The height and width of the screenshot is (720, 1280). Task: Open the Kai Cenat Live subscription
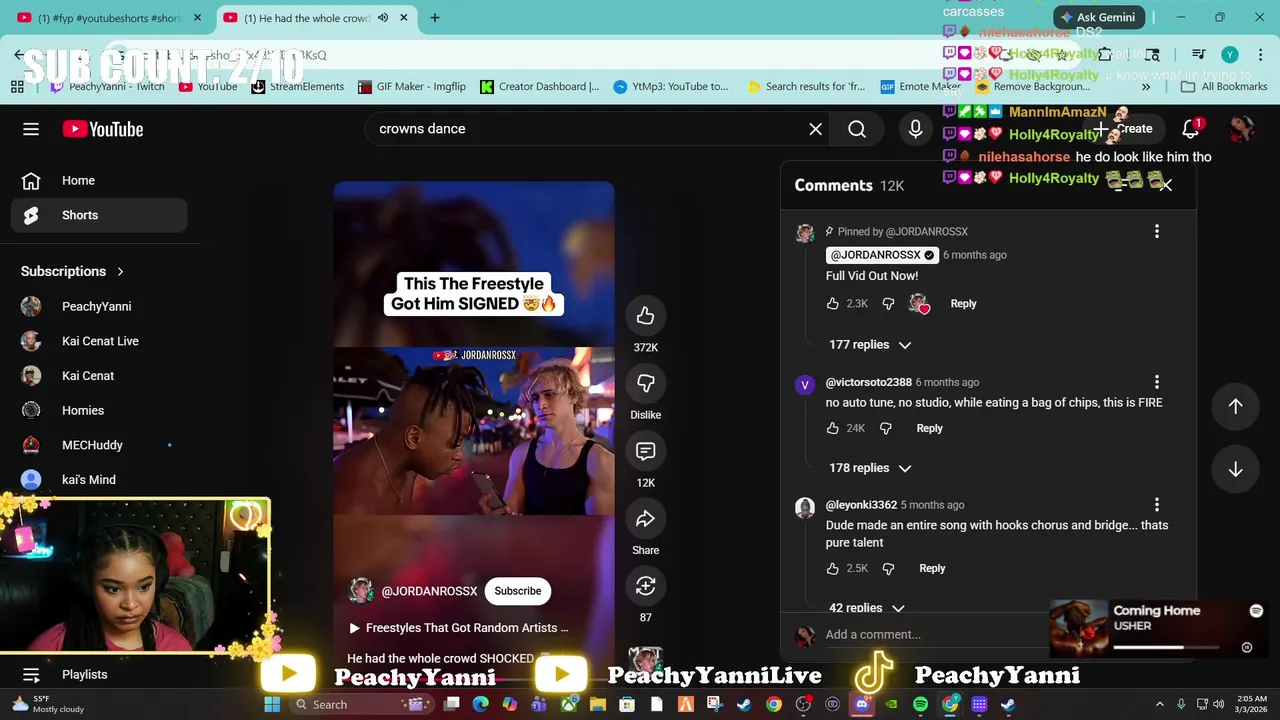click(99, 341)
